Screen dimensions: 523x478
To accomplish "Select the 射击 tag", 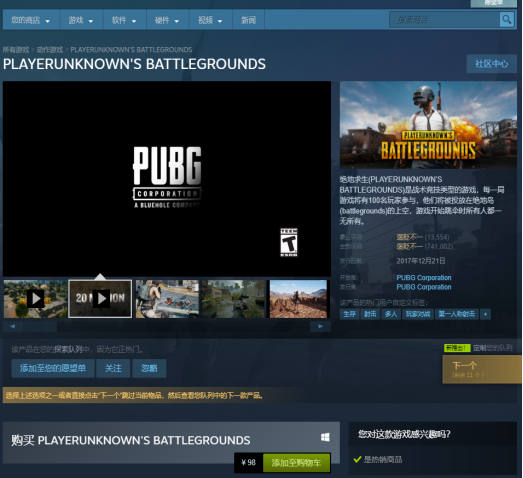I will 370,314.
